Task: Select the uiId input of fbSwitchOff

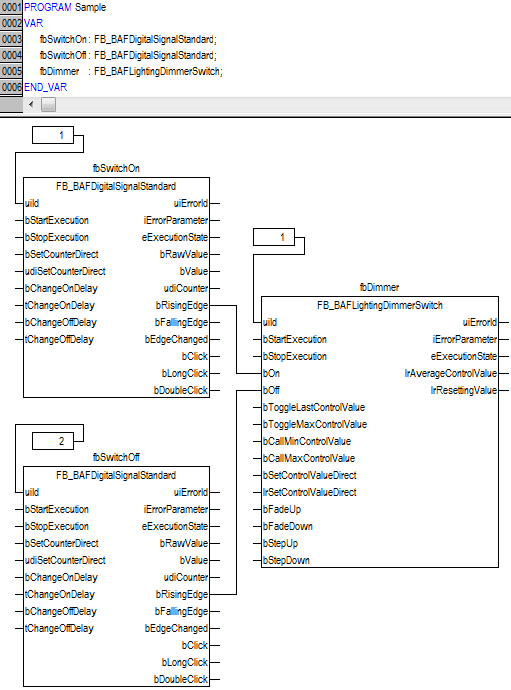Action: [x=32, y=492]
